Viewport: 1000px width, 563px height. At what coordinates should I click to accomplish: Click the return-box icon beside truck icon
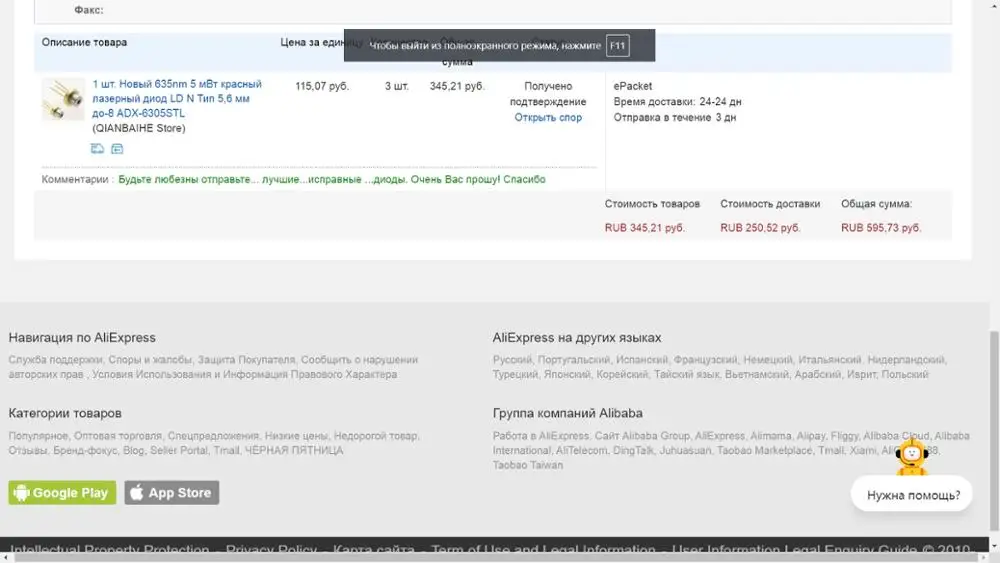click(x=117, y=149)
